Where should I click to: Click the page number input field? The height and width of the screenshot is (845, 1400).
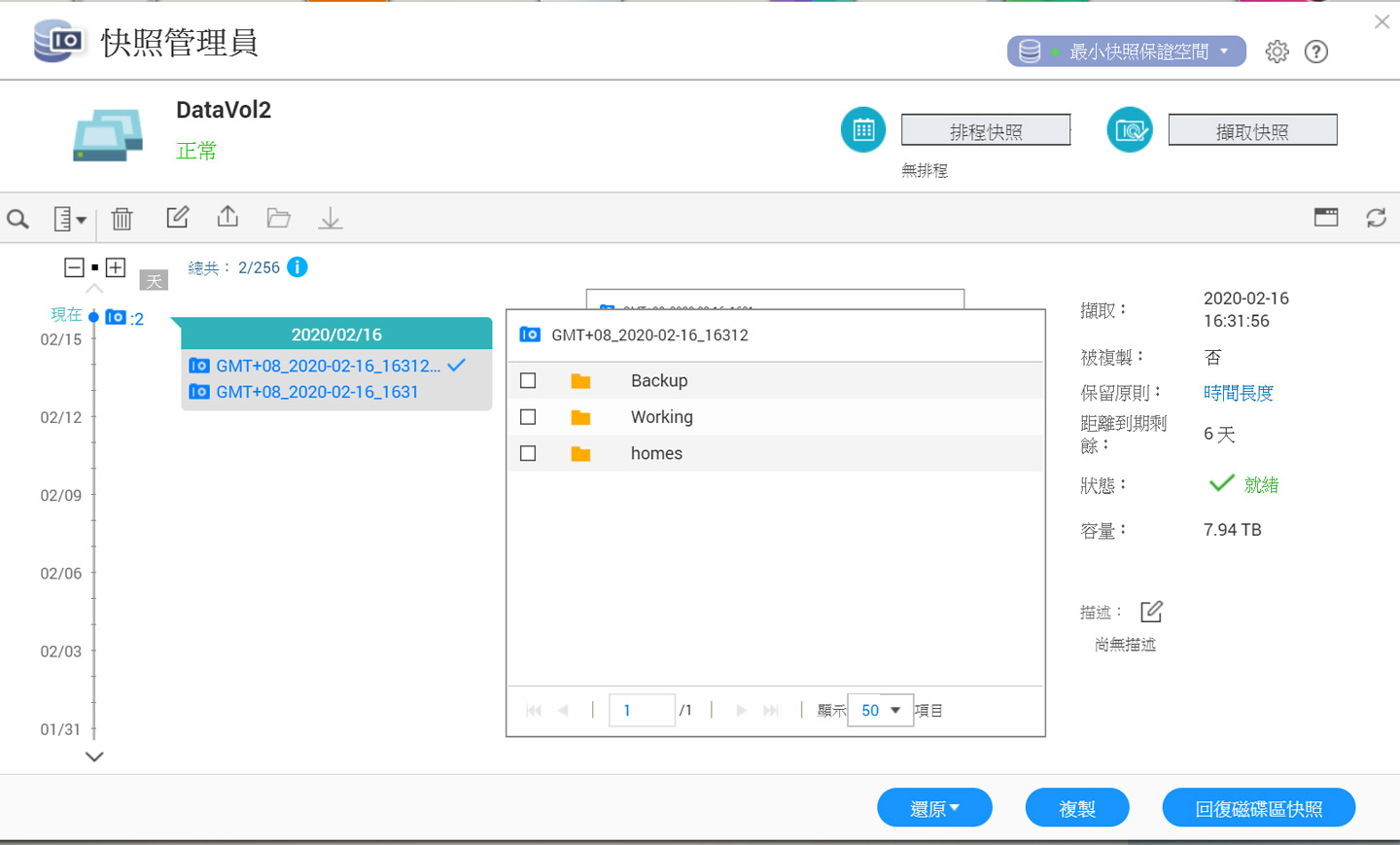[642, 711]
